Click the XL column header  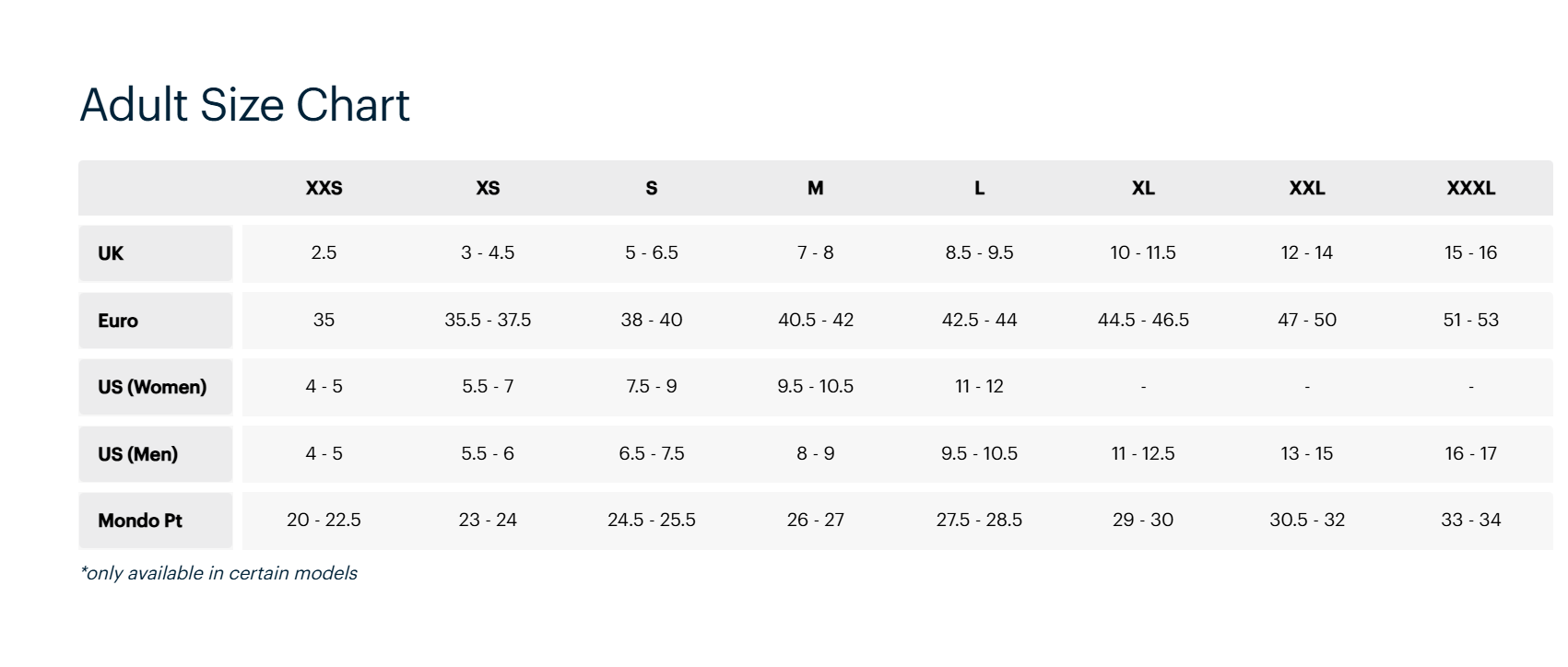(1143, 188)
